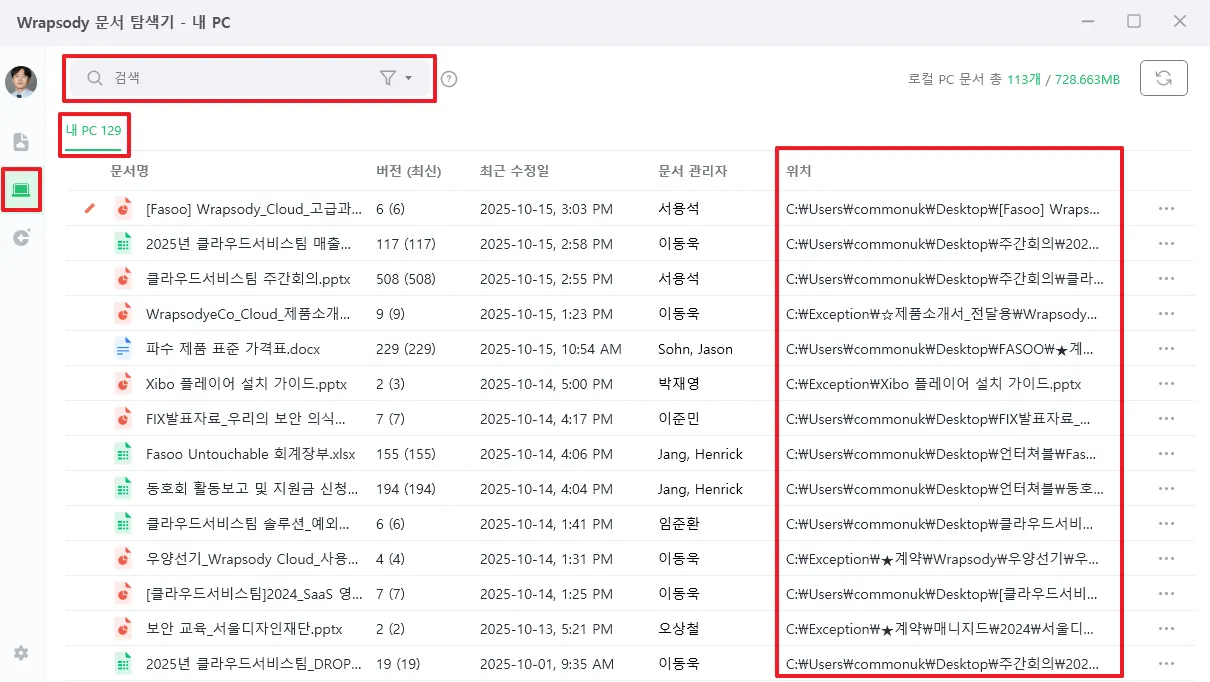Click the file icon of 보안 교육_서울디자인재단.pptx
Viewport: 1210px width, 682px height.
click(123, 629)
